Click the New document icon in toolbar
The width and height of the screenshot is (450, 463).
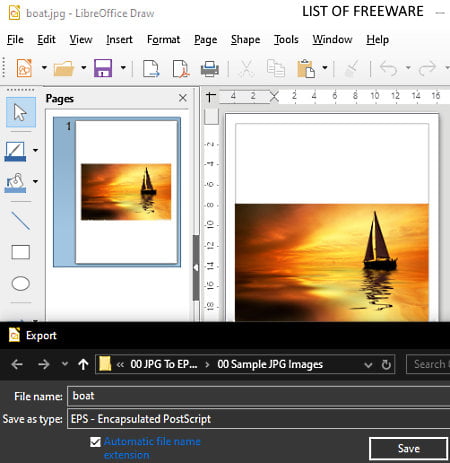[24, 68]
